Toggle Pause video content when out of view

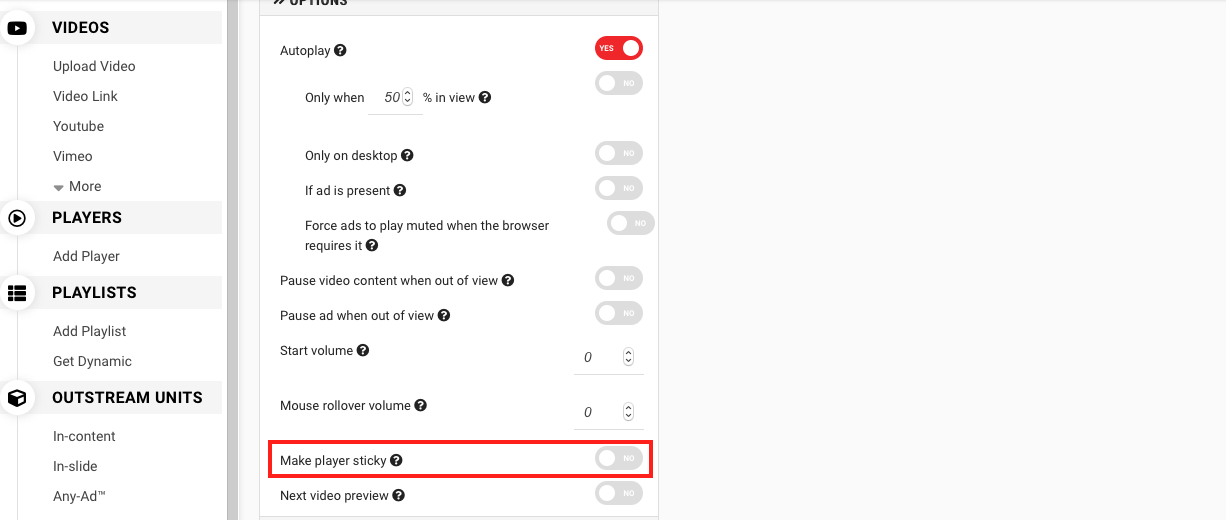618,278
